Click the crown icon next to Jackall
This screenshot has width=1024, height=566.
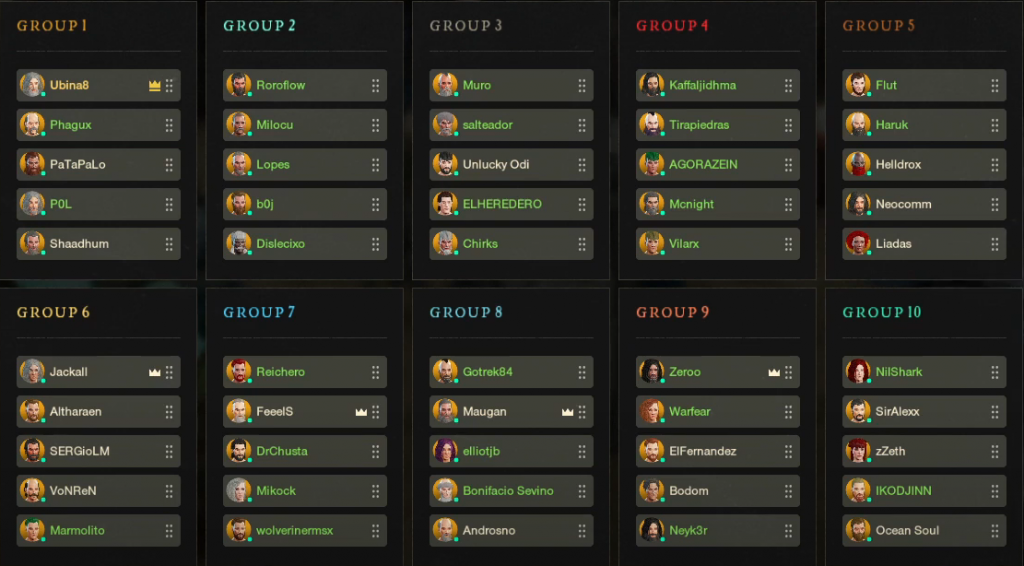coord(154,372)
